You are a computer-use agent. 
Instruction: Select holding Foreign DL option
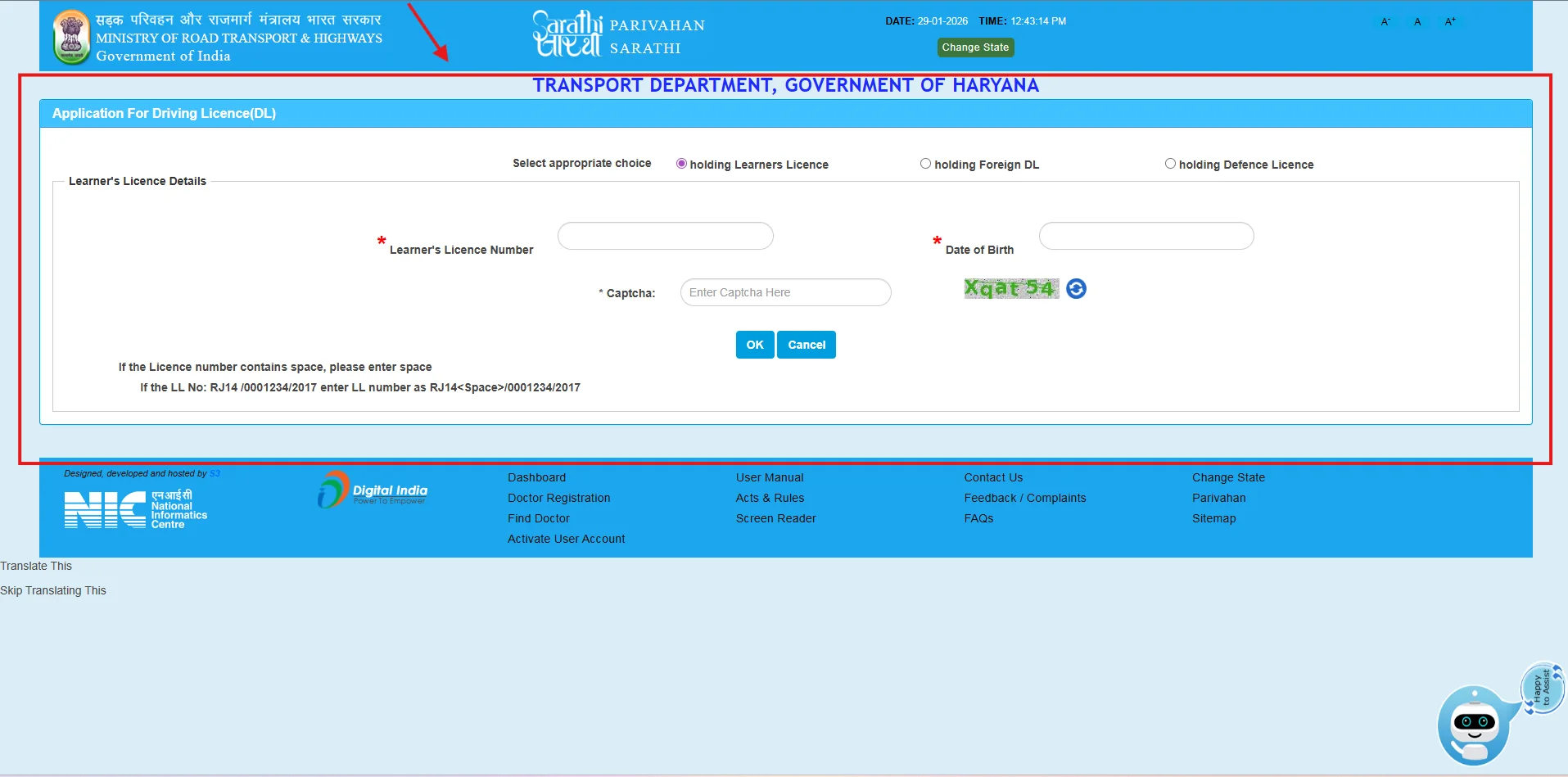tap(925, 164)
